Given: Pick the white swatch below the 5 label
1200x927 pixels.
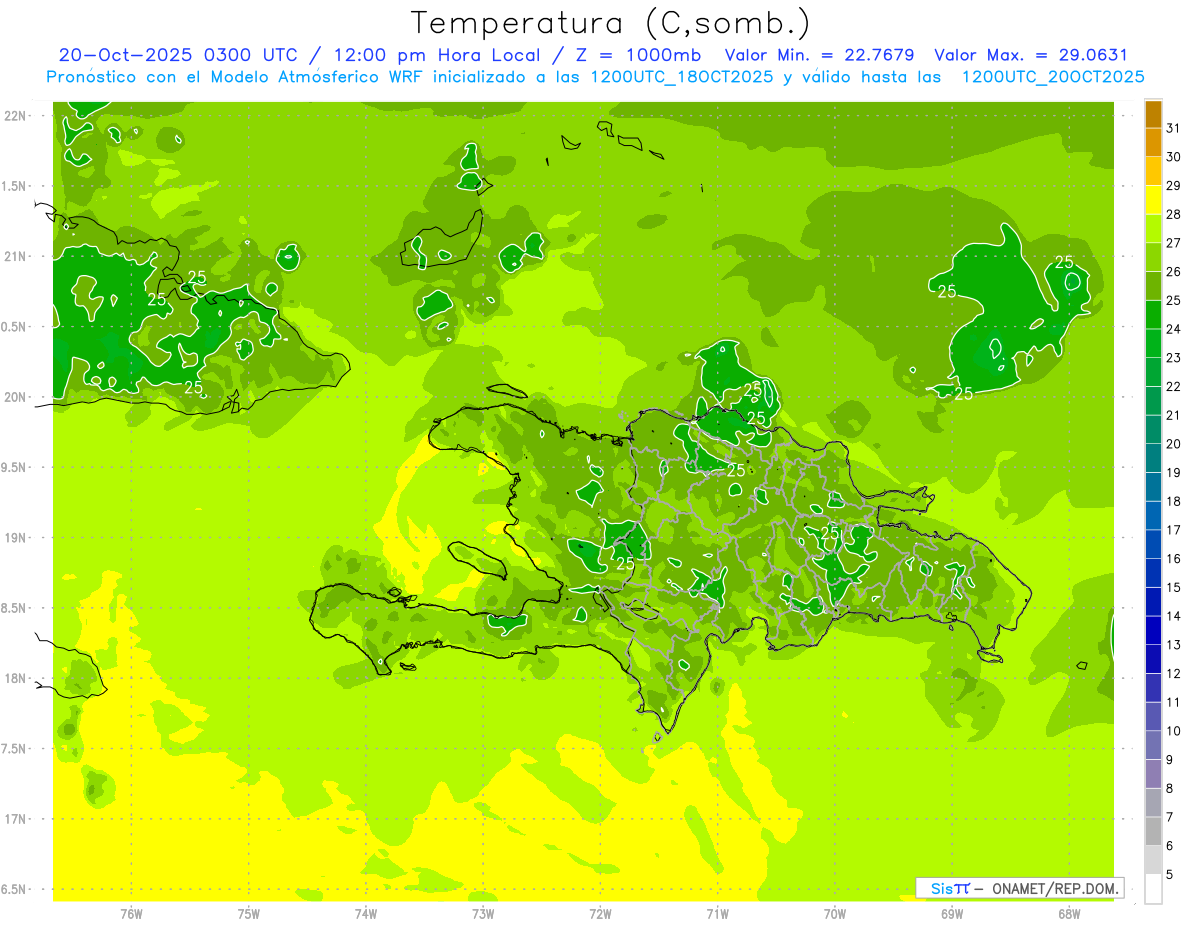Looking at the screenshot, I should (x=1153, y=888).
